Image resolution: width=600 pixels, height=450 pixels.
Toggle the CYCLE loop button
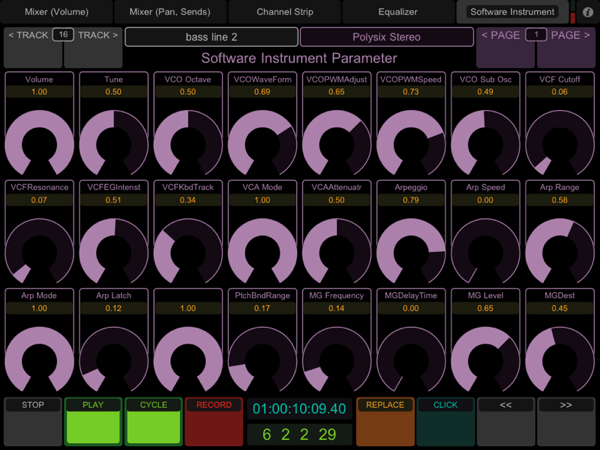click(x=153, y=421)
